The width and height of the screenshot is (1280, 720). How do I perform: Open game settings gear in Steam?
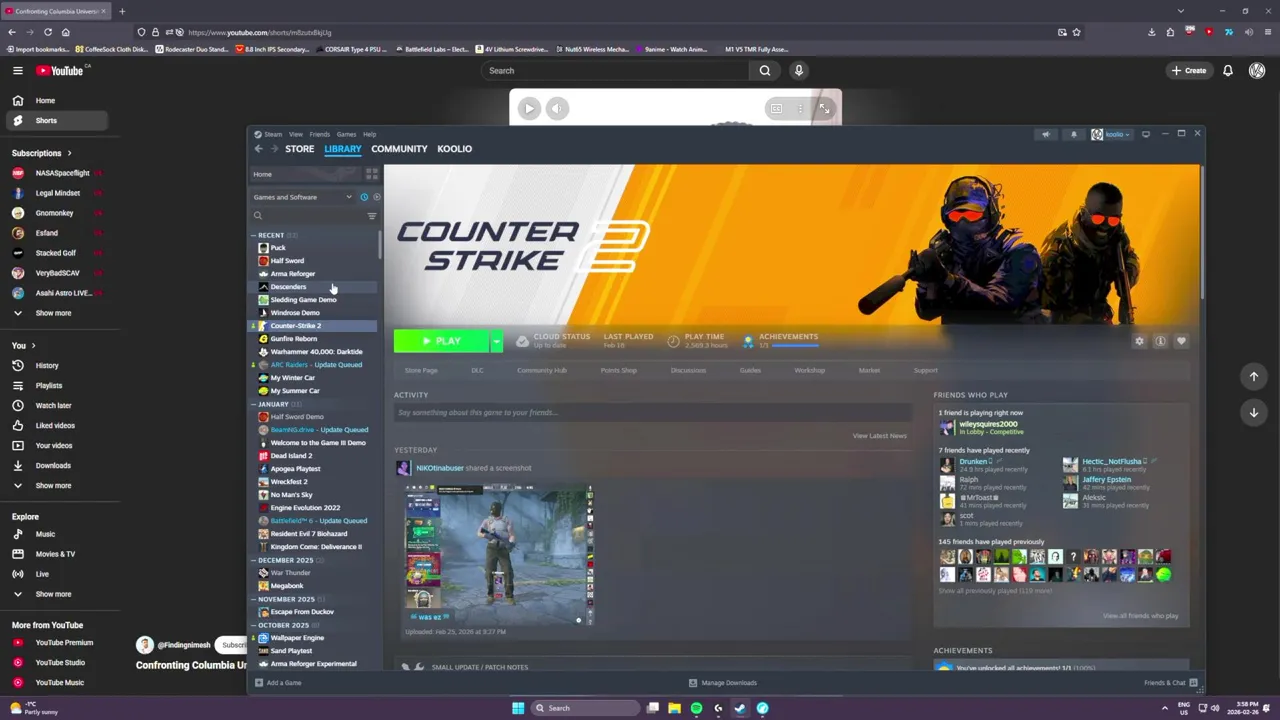tap(1139, 341)
